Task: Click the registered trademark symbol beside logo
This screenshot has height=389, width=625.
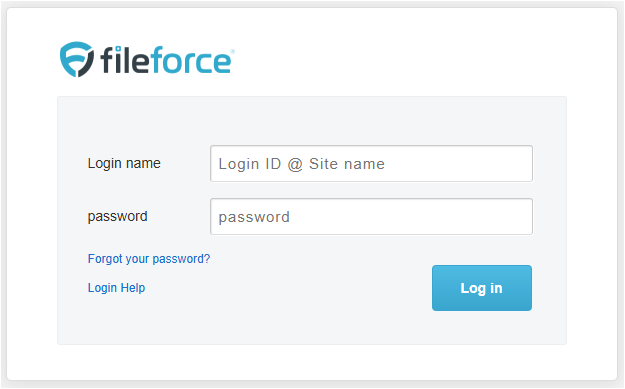Action: (232, 51)
